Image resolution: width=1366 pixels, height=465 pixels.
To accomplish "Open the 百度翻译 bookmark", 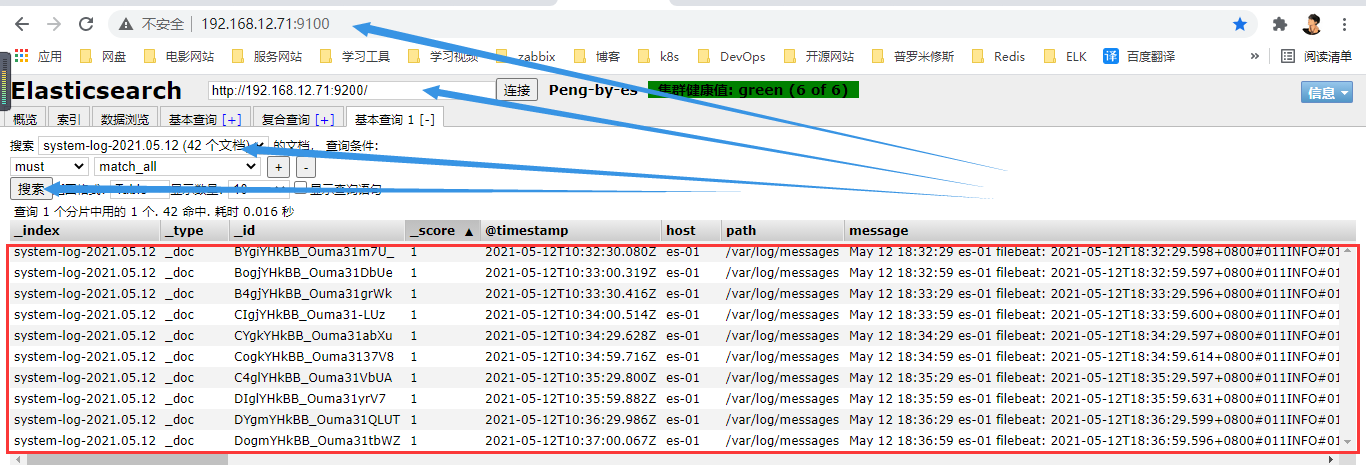I will coord(1139,56).
